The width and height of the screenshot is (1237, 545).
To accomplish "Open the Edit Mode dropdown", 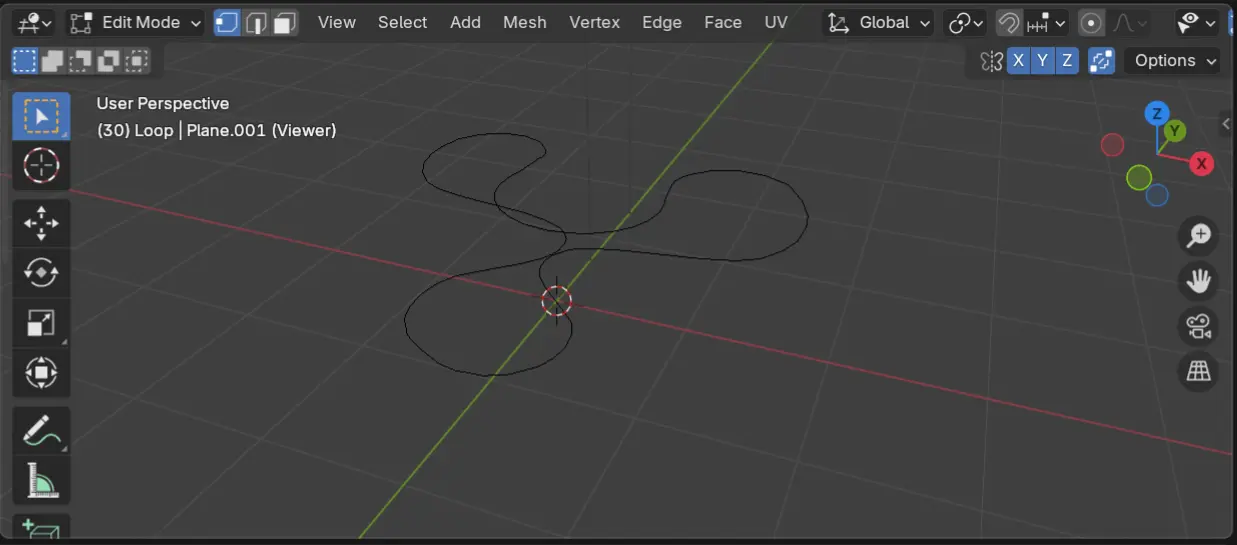I will [x=136, y=23].
